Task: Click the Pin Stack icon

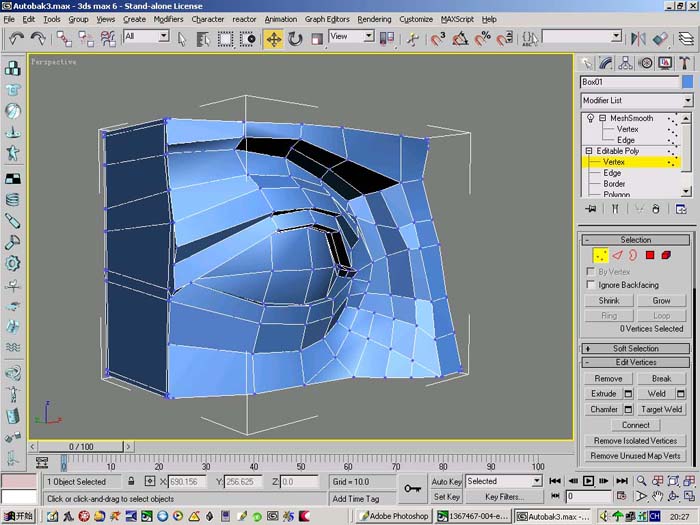Action: 591,208
